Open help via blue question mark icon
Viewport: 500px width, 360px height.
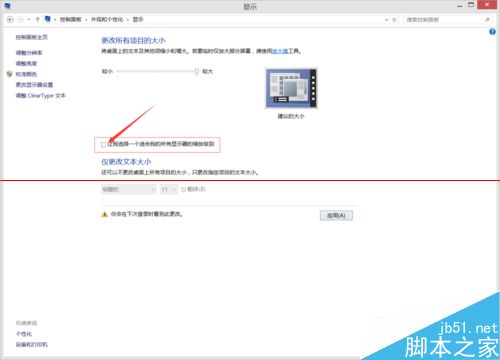click(x=492, y=32)
